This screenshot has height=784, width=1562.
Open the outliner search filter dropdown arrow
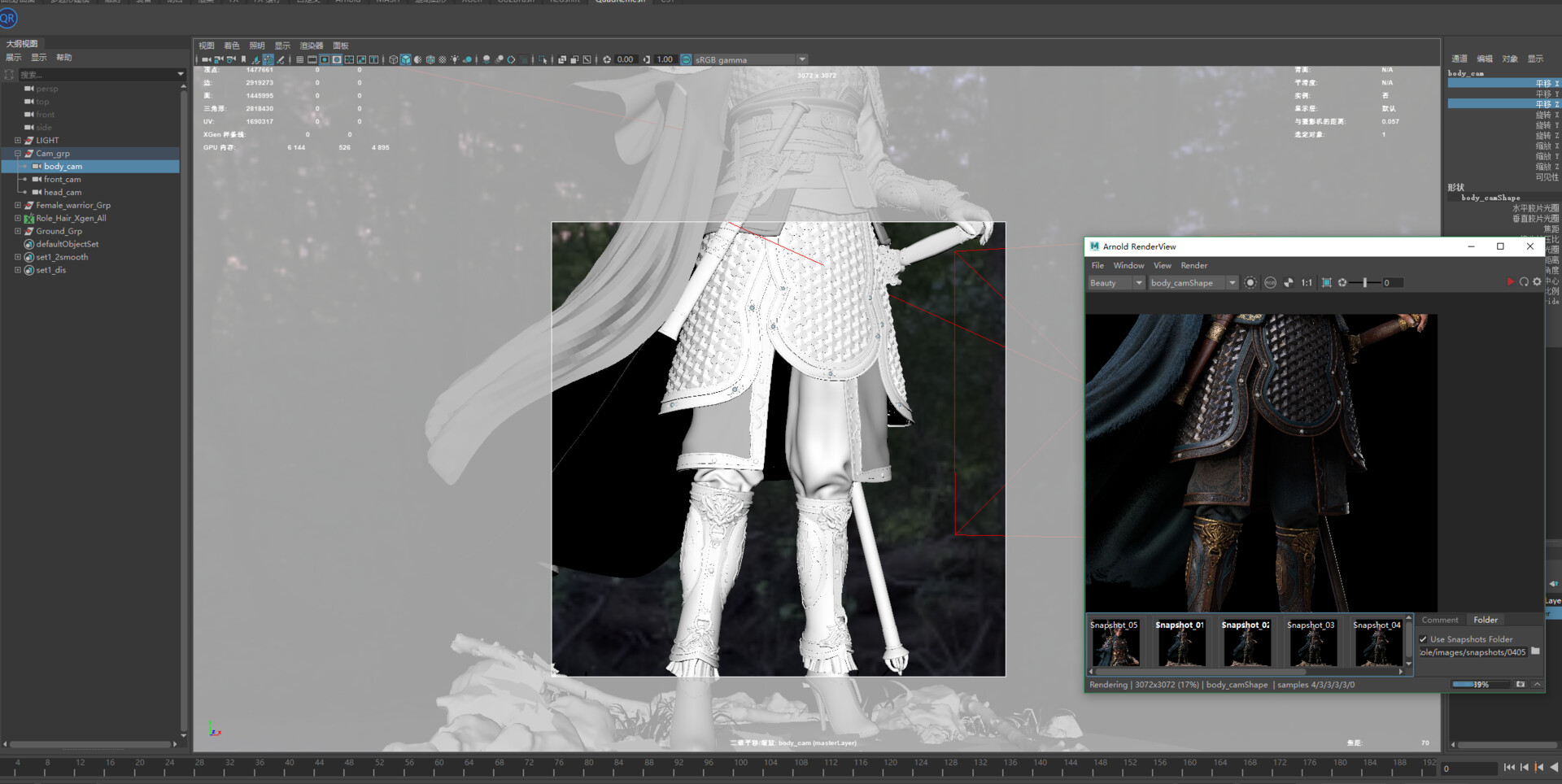pos(181,74)
